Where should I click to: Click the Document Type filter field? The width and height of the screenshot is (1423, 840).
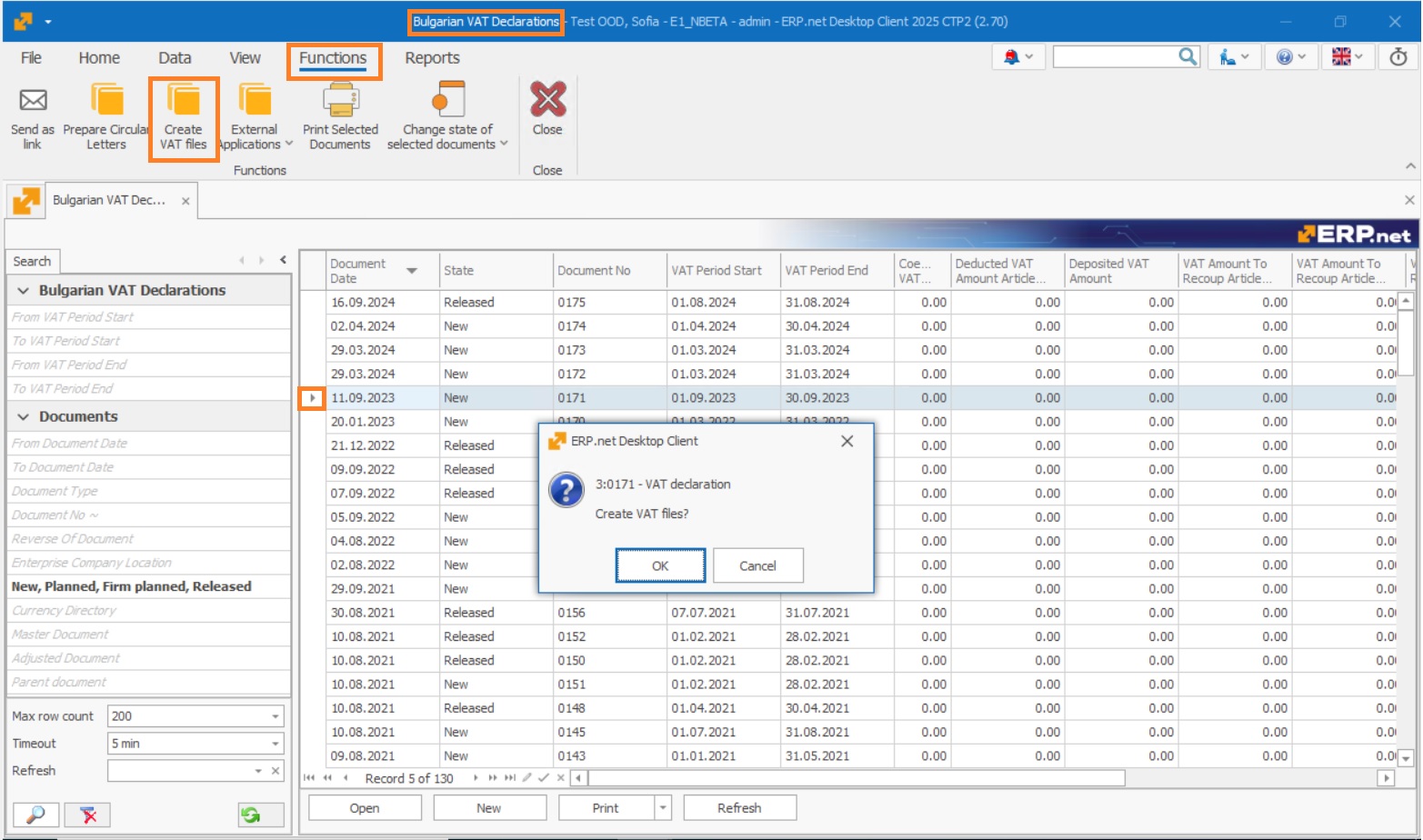click(x=148, y=491)
